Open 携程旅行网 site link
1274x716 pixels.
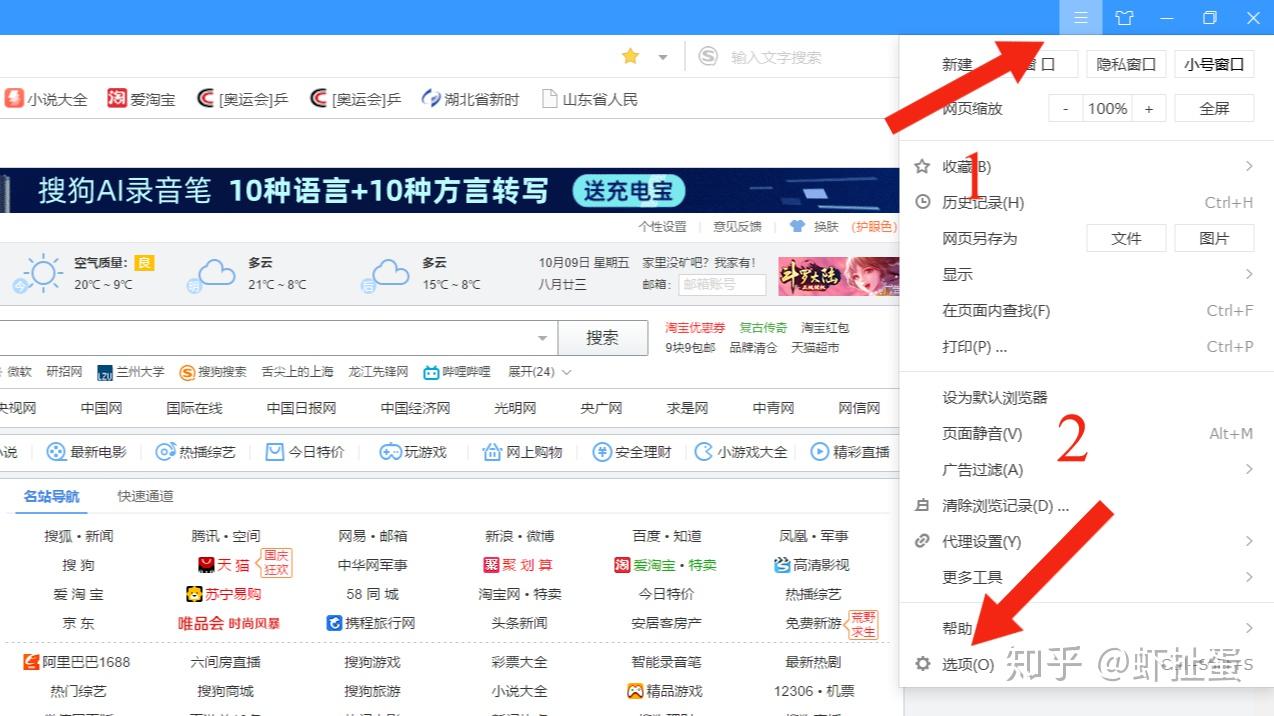point(371,623)
